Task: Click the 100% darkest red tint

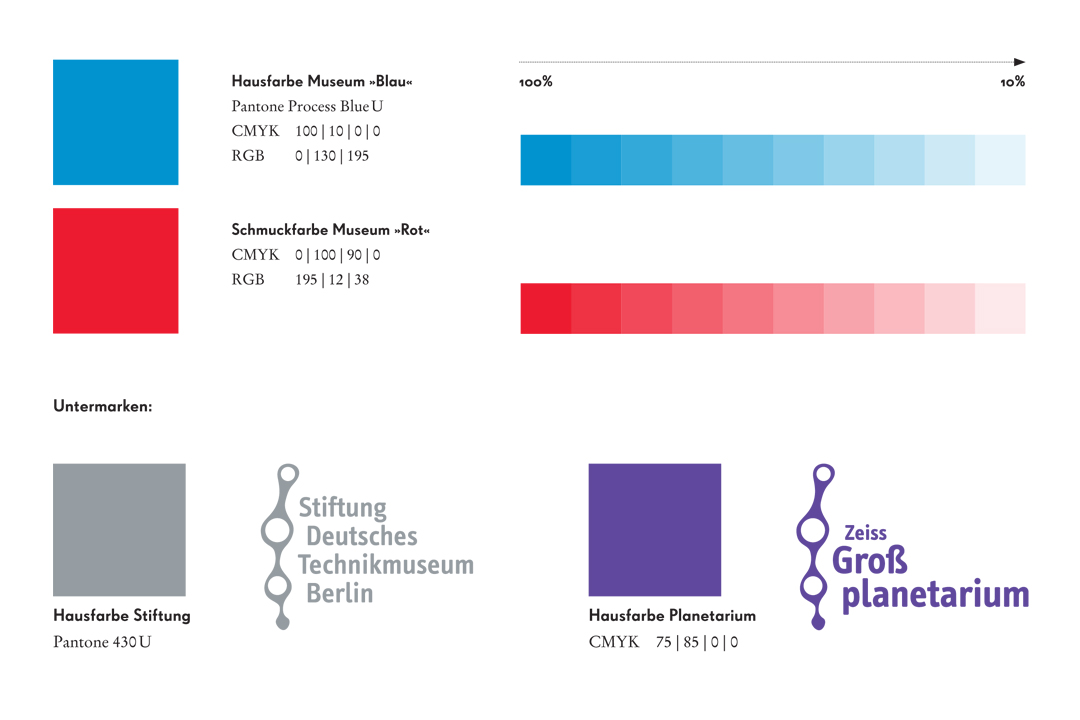Action: (546, 309)
